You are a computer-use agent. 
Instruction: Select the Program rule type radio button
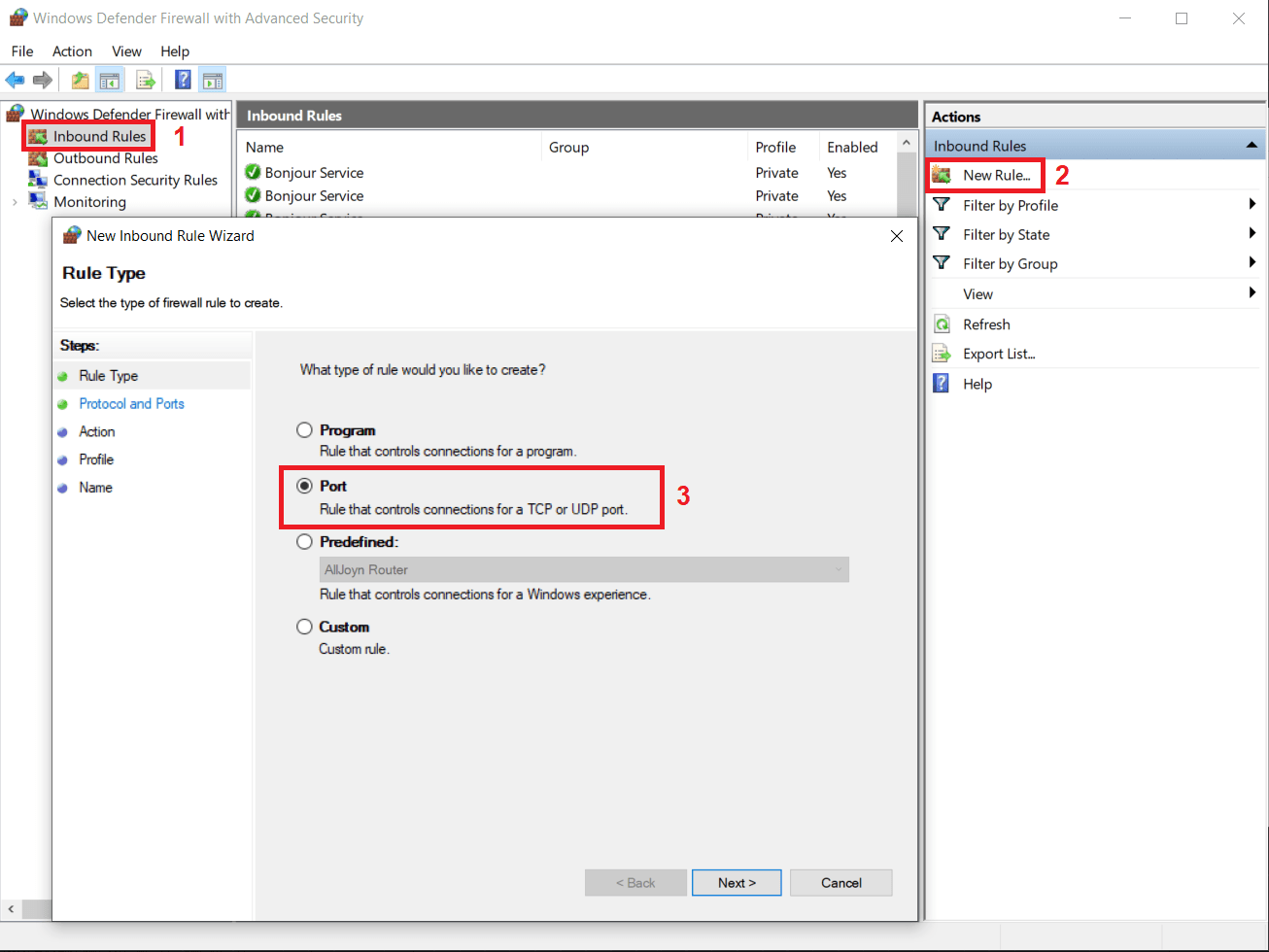click(x=305, y=430)
